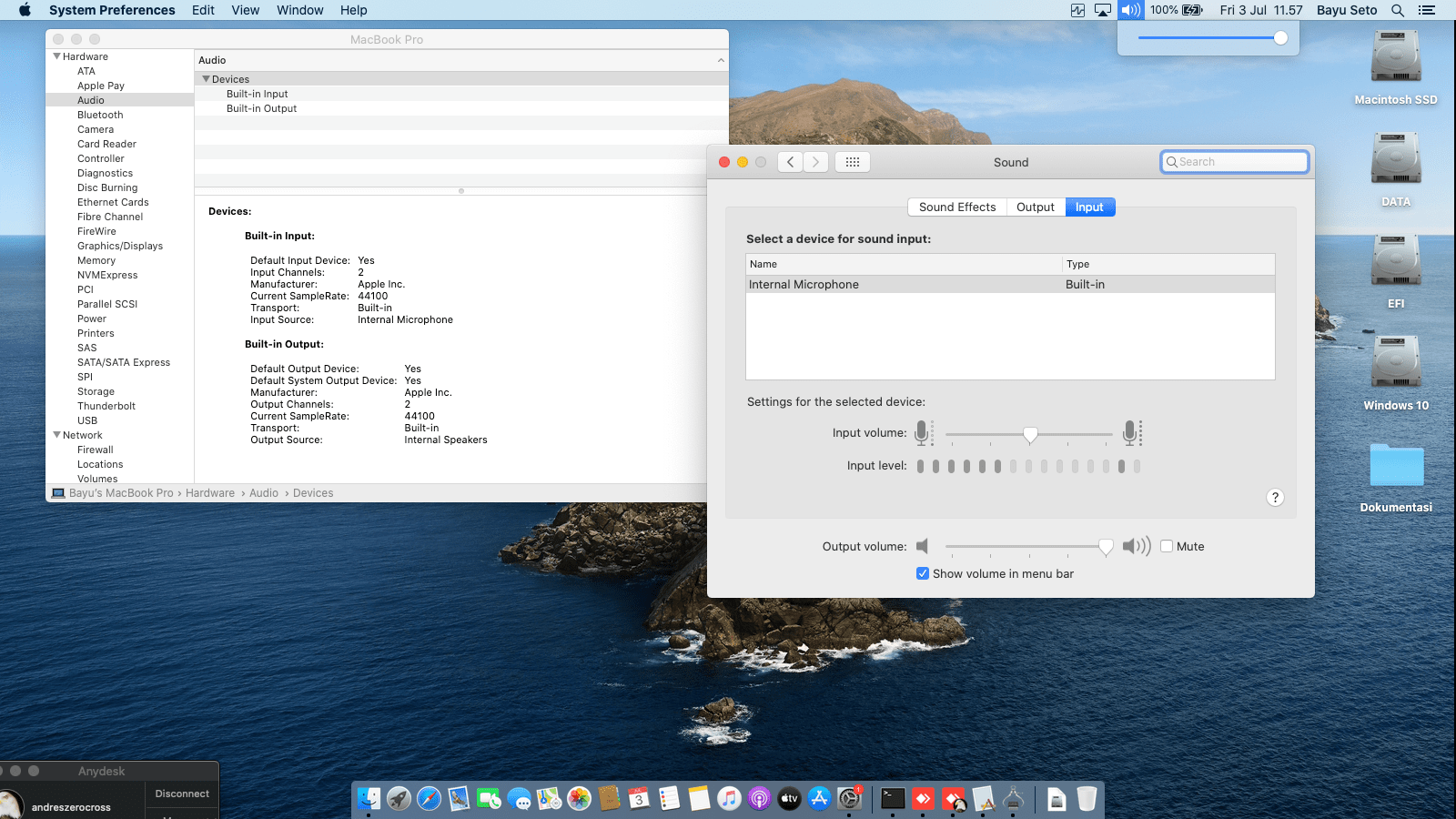Switch to the Sound Effects tab

(x=957, y=207)
